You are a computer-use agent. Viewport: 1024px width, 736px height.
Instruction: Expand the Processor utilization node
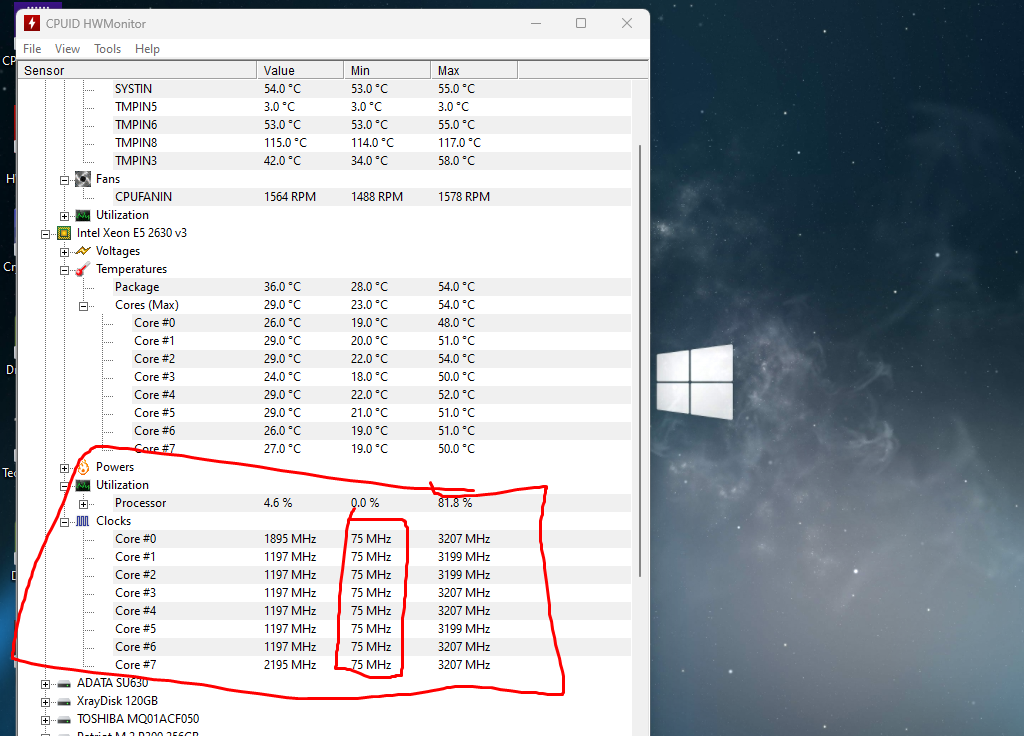click(83, 504)
